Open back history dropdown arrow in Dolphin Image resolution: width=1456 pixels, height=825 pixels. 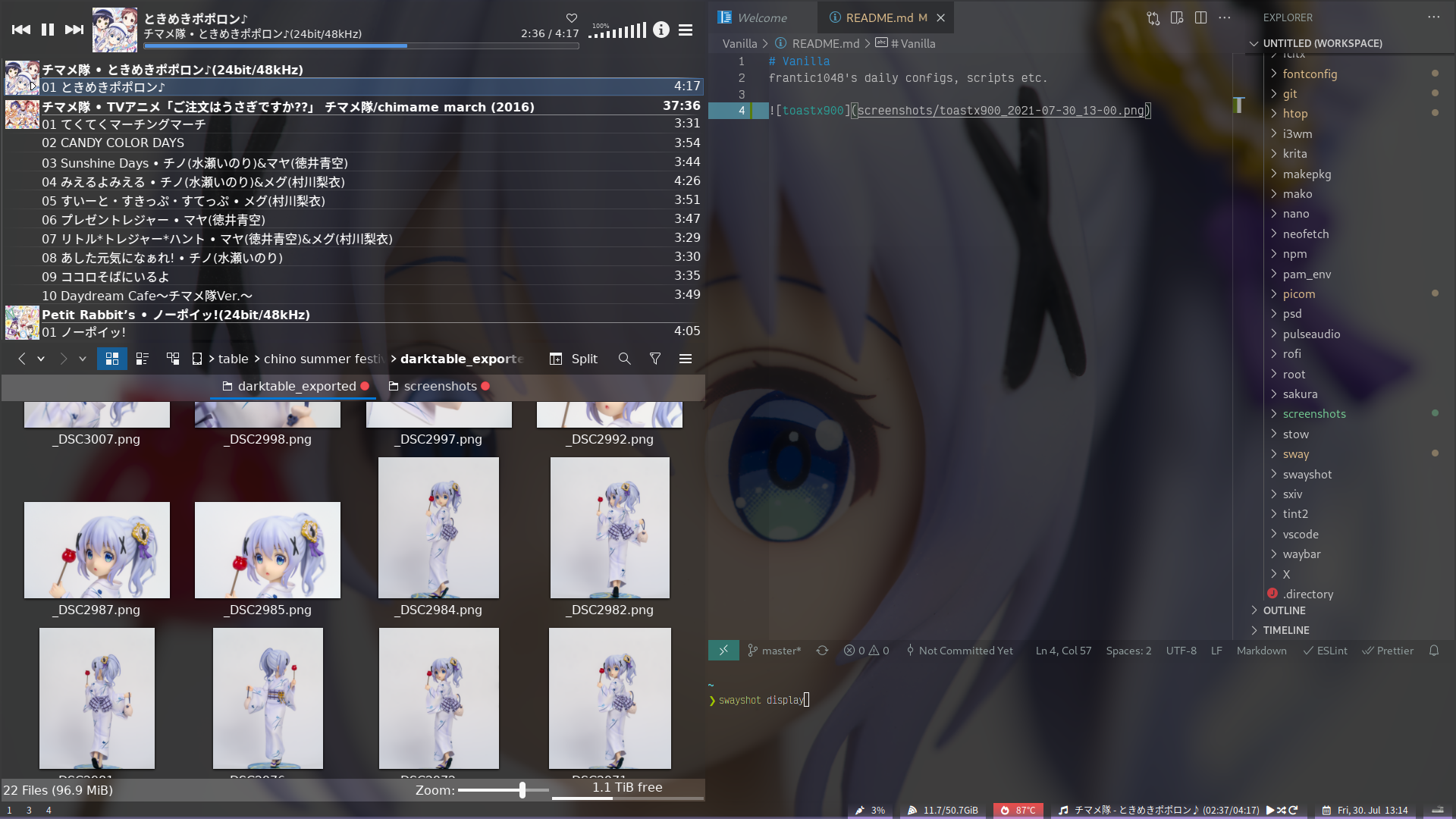41,359
